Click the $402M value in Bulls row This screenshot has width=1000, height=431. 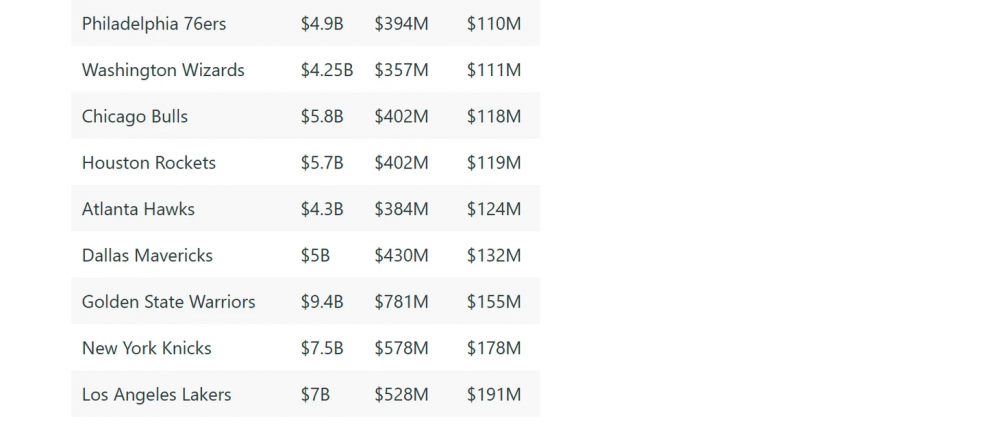pos(401,116)
